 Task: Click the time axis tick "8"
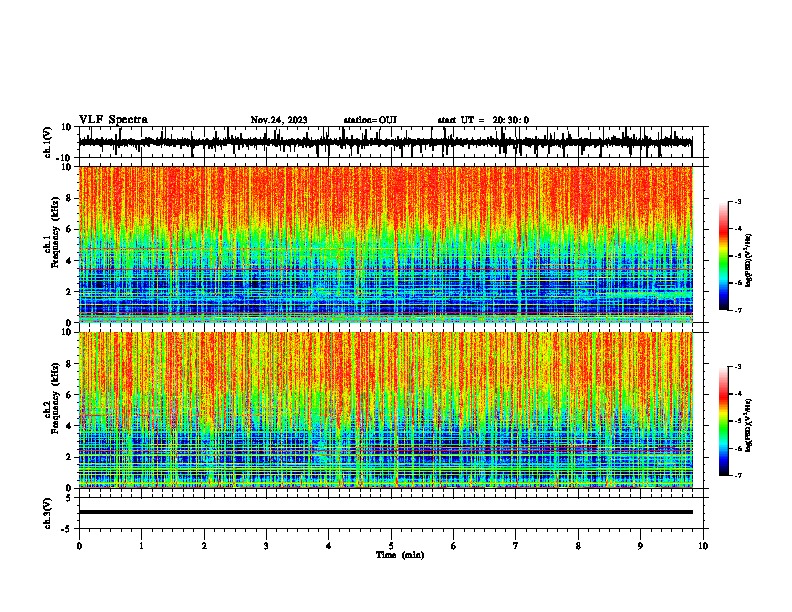point(578,546)
